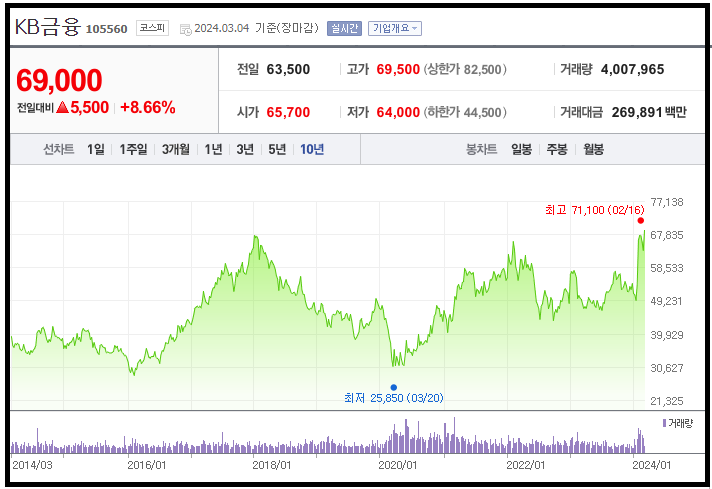
Task: Click the red up-triangle price change icon
Action: point(63,108)
